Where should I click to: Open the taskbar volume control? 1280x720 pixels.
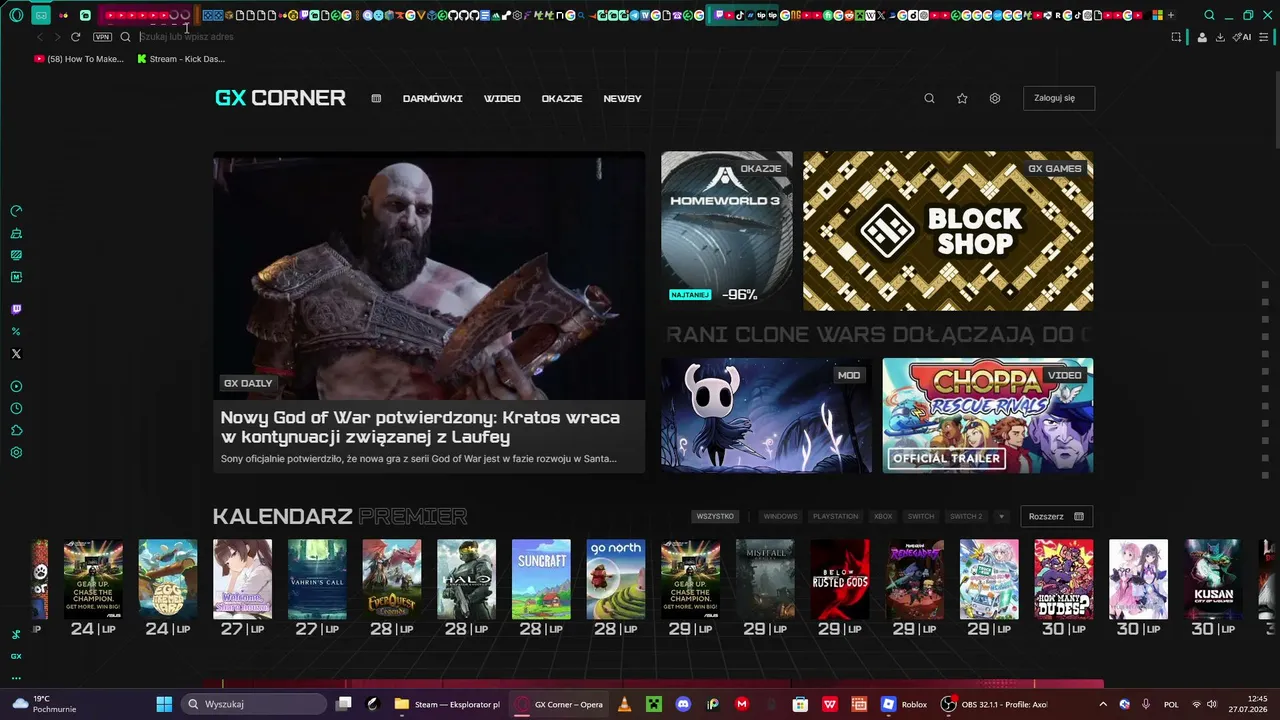pyautogui.click(x=1211, y=704)
